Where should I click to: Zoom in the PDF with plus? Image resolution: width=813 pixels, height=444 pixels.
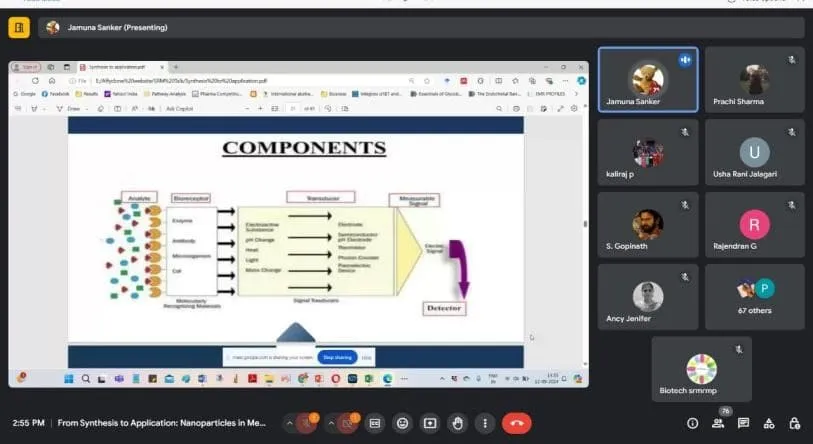(260, 109)
